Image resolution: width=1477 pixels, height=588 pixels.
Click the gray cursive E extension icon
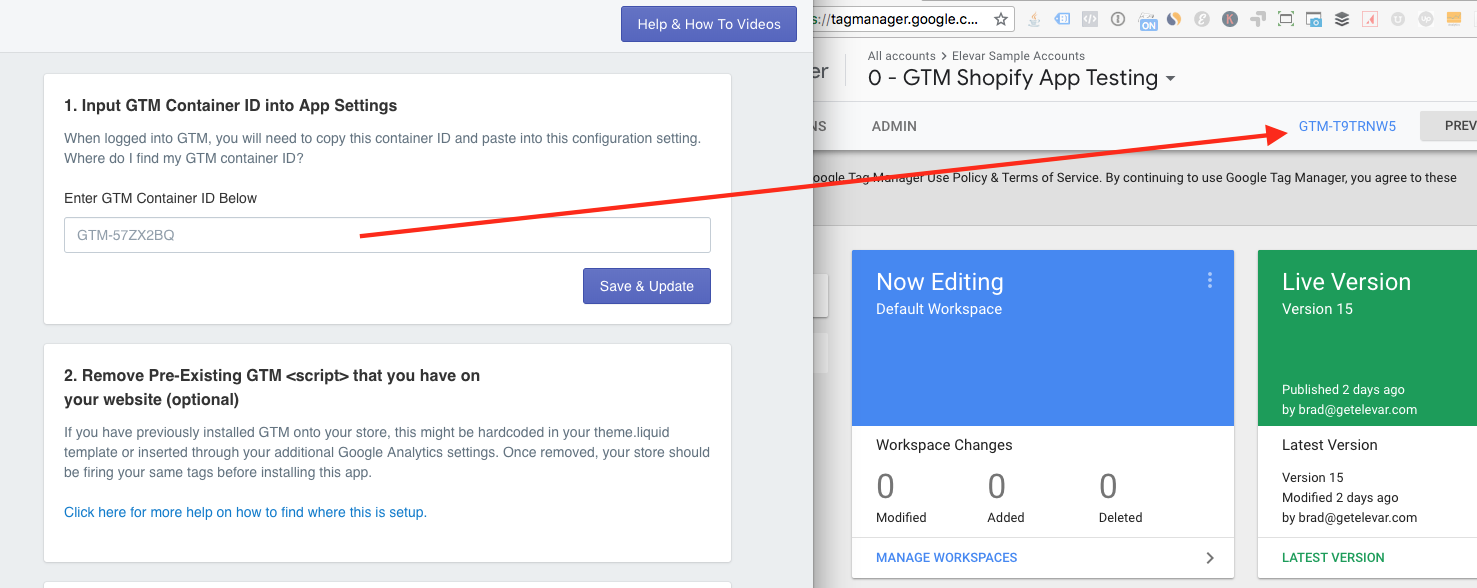(x=1203, y=19)
